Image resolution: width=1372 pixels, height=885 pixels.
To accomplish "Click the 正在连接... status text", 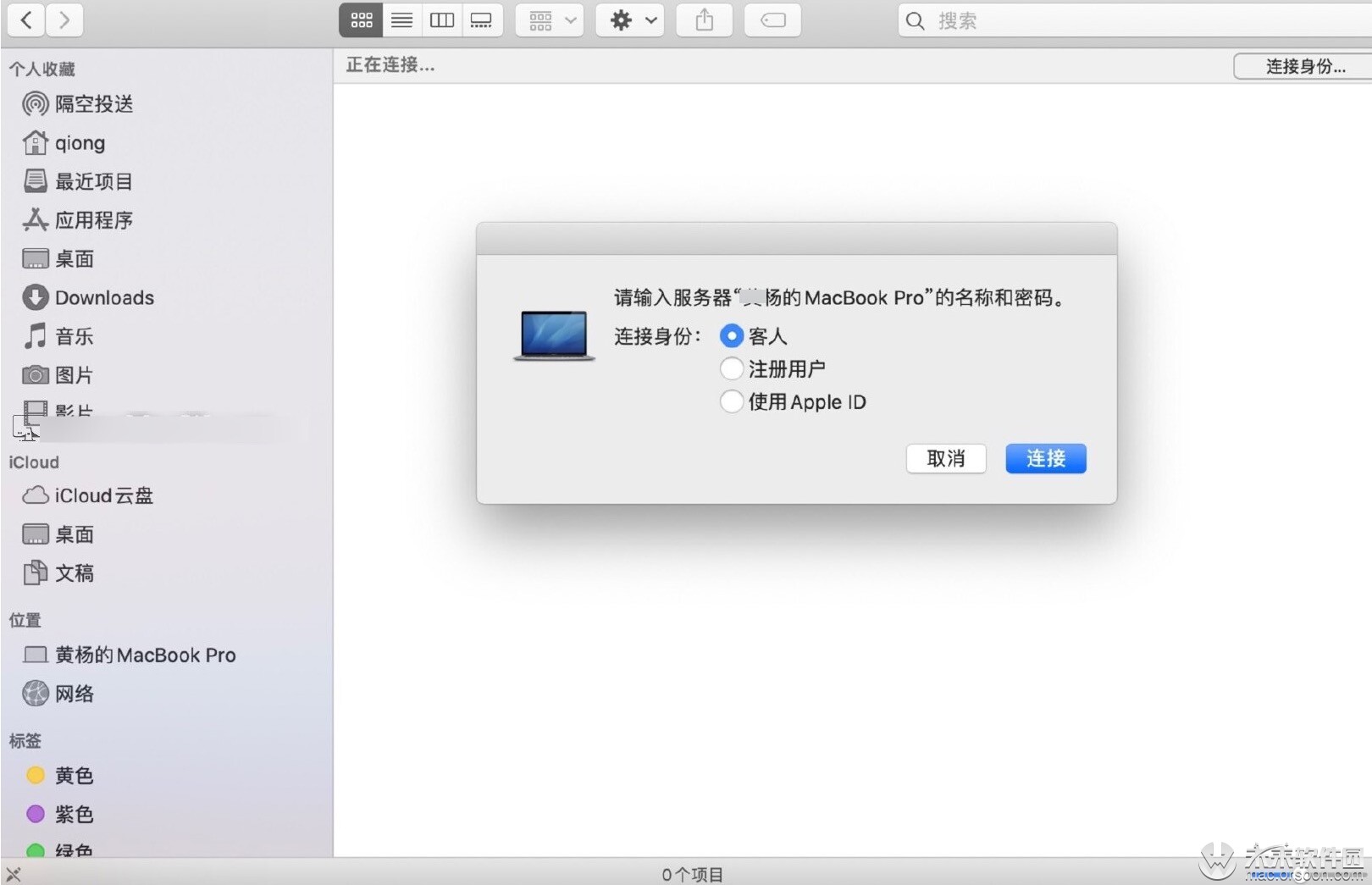I will [390, 65].
